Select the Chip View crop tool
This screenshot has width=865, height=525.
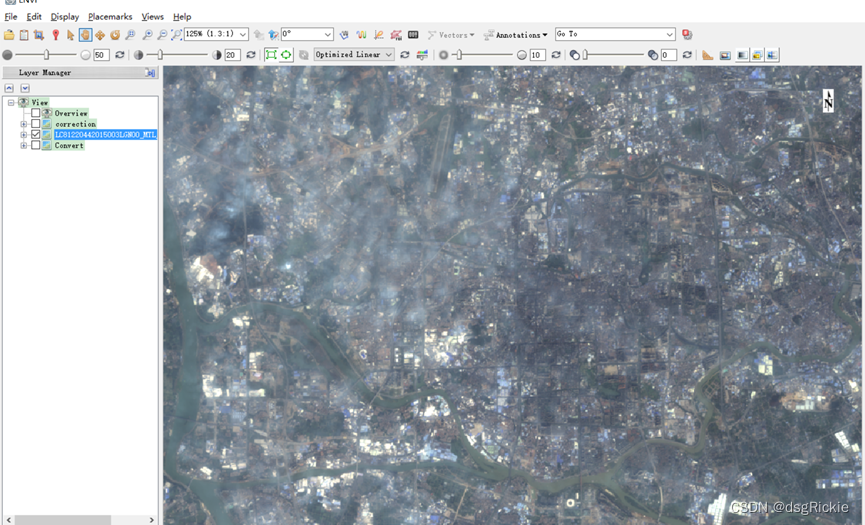[x=39, y=35]
